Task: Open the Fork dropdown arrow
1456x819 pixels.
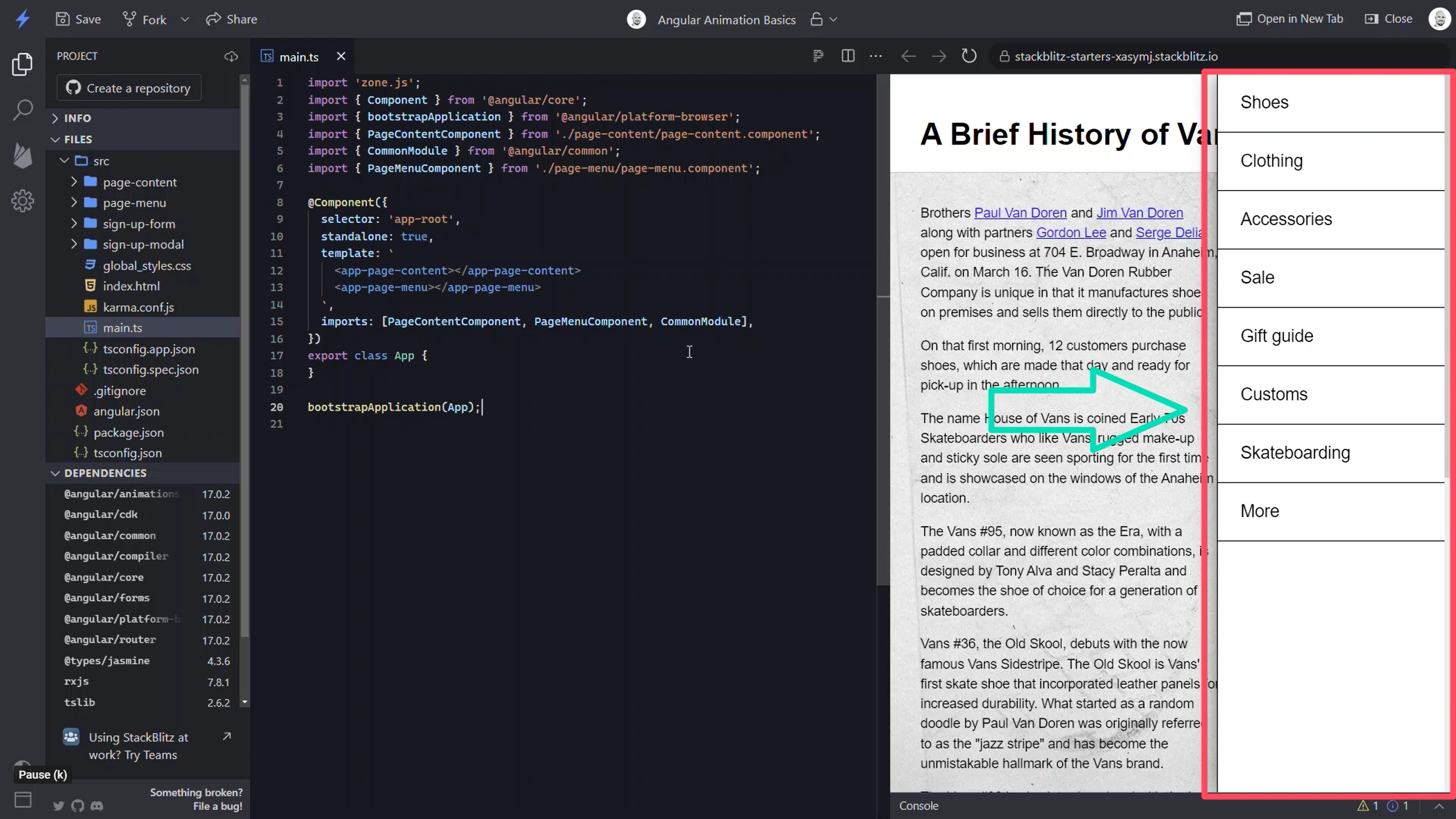Action: (x=185, y=19)
